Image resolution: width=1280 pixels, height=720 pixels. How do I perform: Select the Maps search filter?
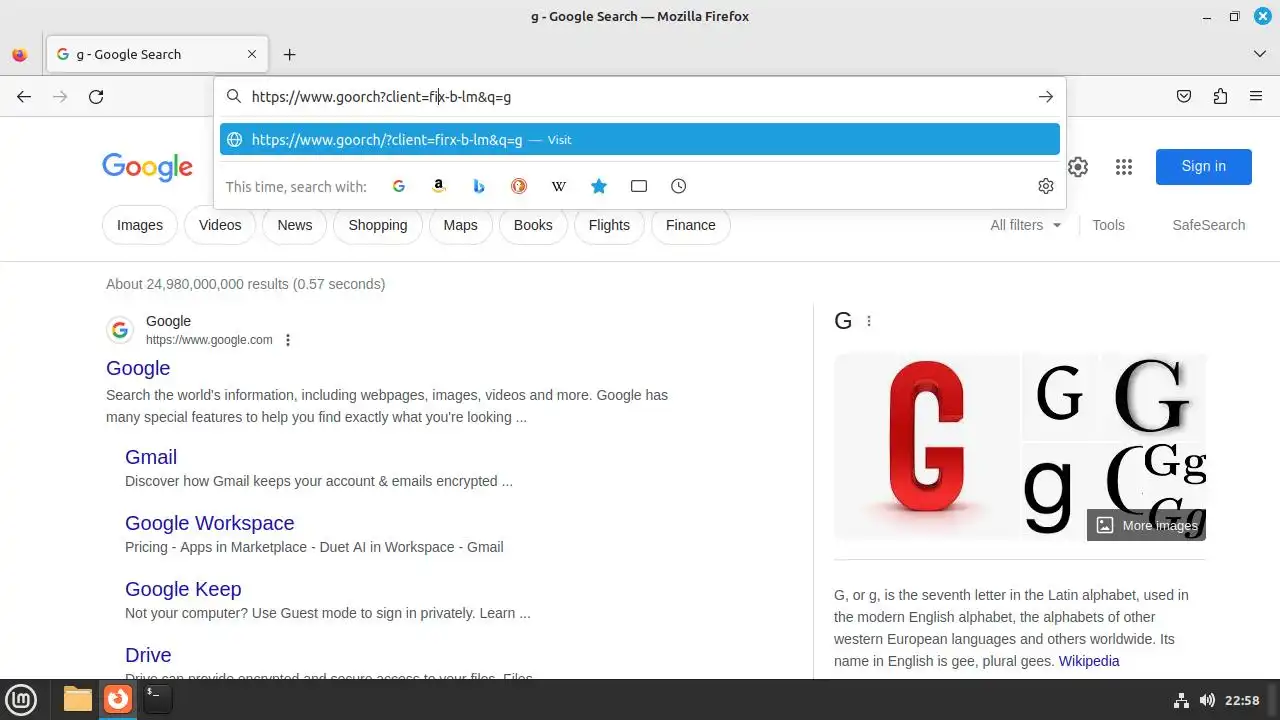point(461,225)
